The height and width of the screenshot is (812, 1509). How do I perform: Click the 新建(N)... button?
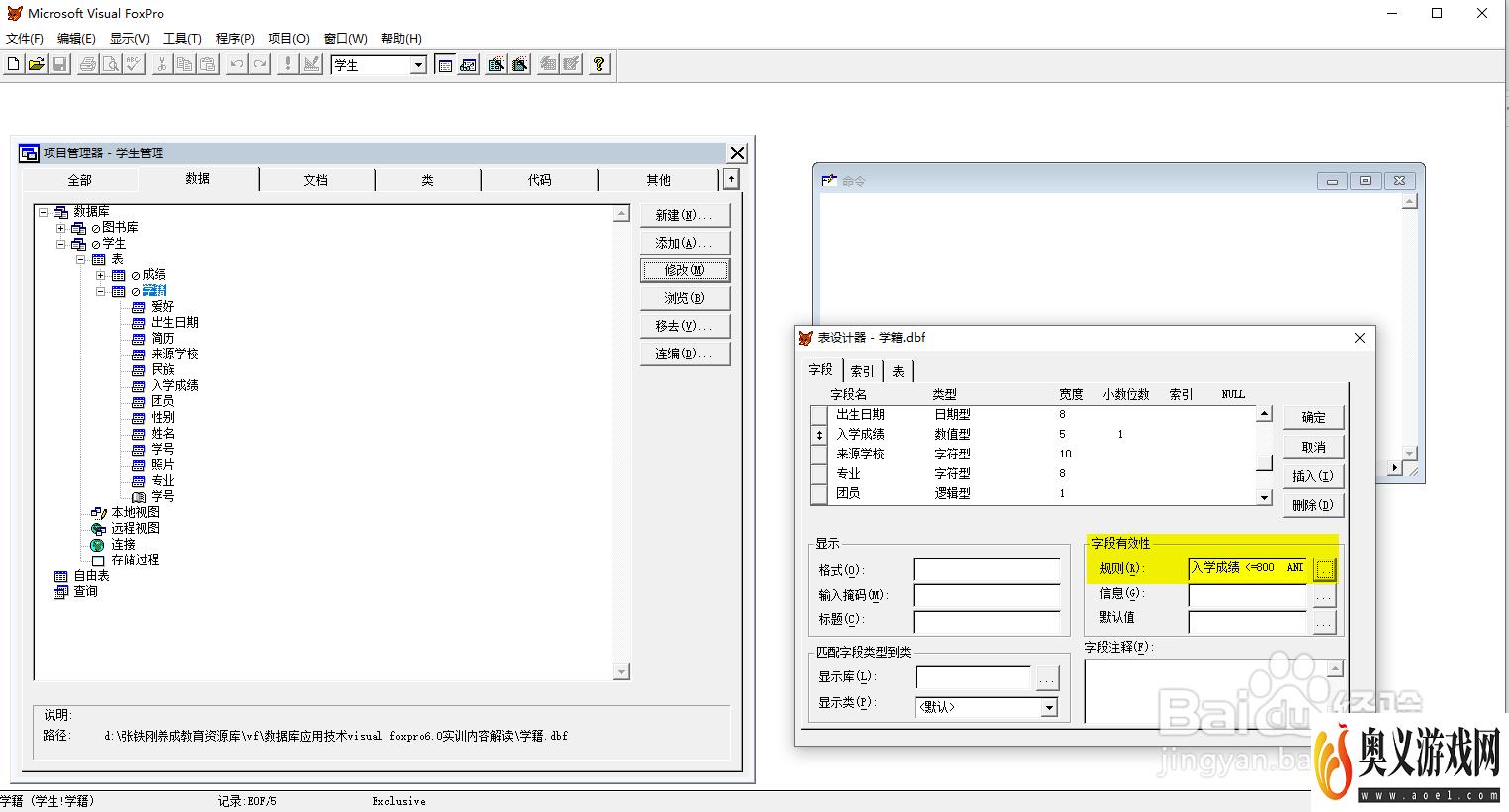(685, 215)
